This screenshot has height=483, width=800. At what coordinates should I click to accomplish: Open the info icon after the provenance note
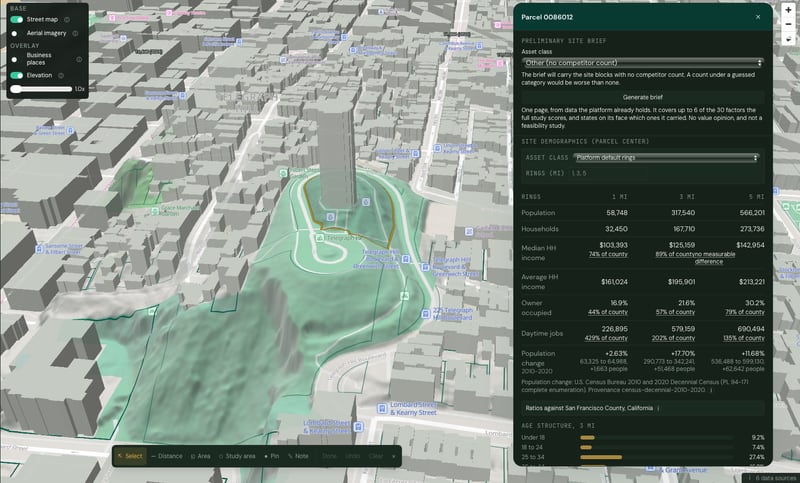(711, 390)
